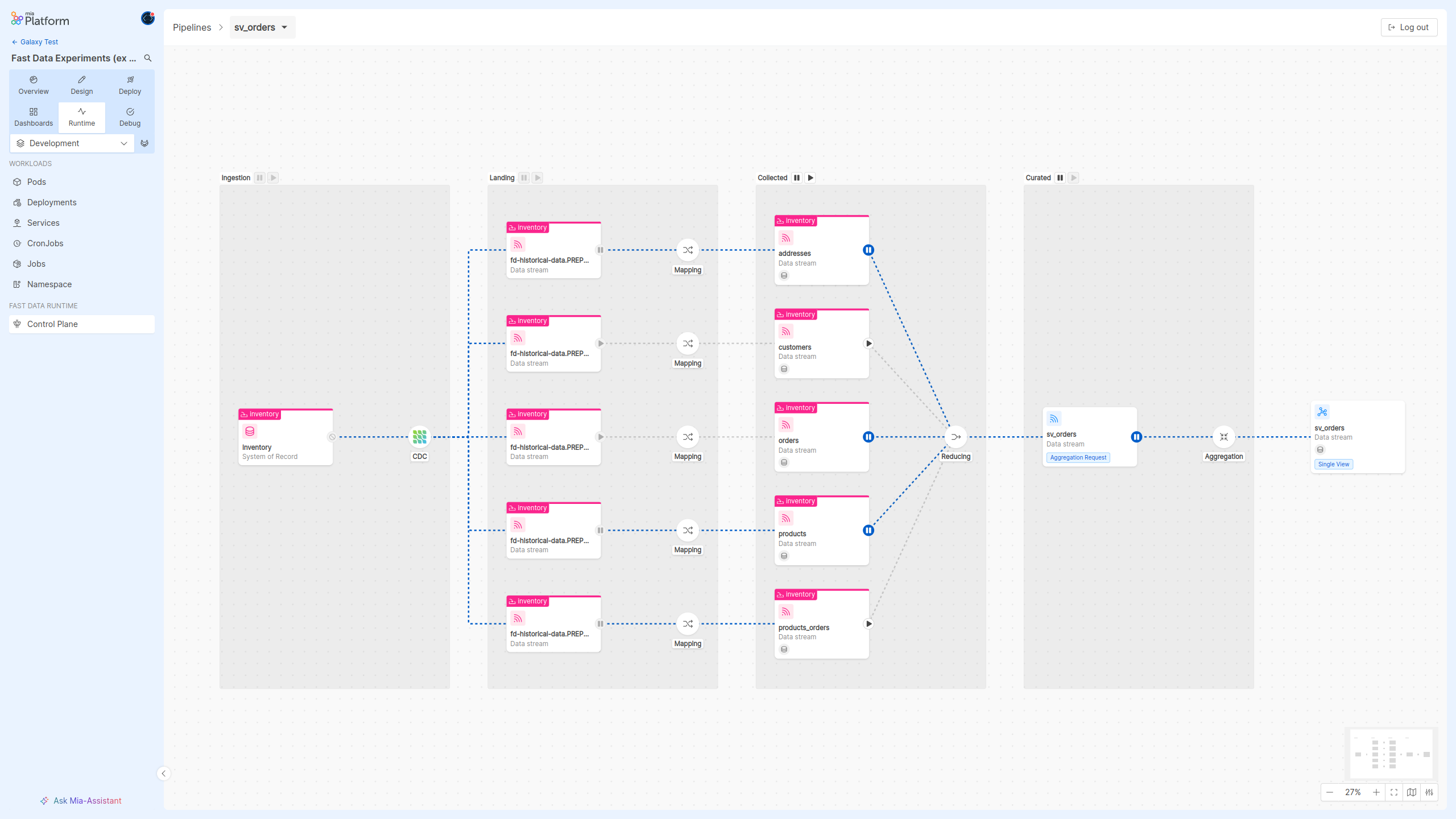Open the Development environment selector
Viewport: 1456px width, 819px height.
(x=72, y=143)
